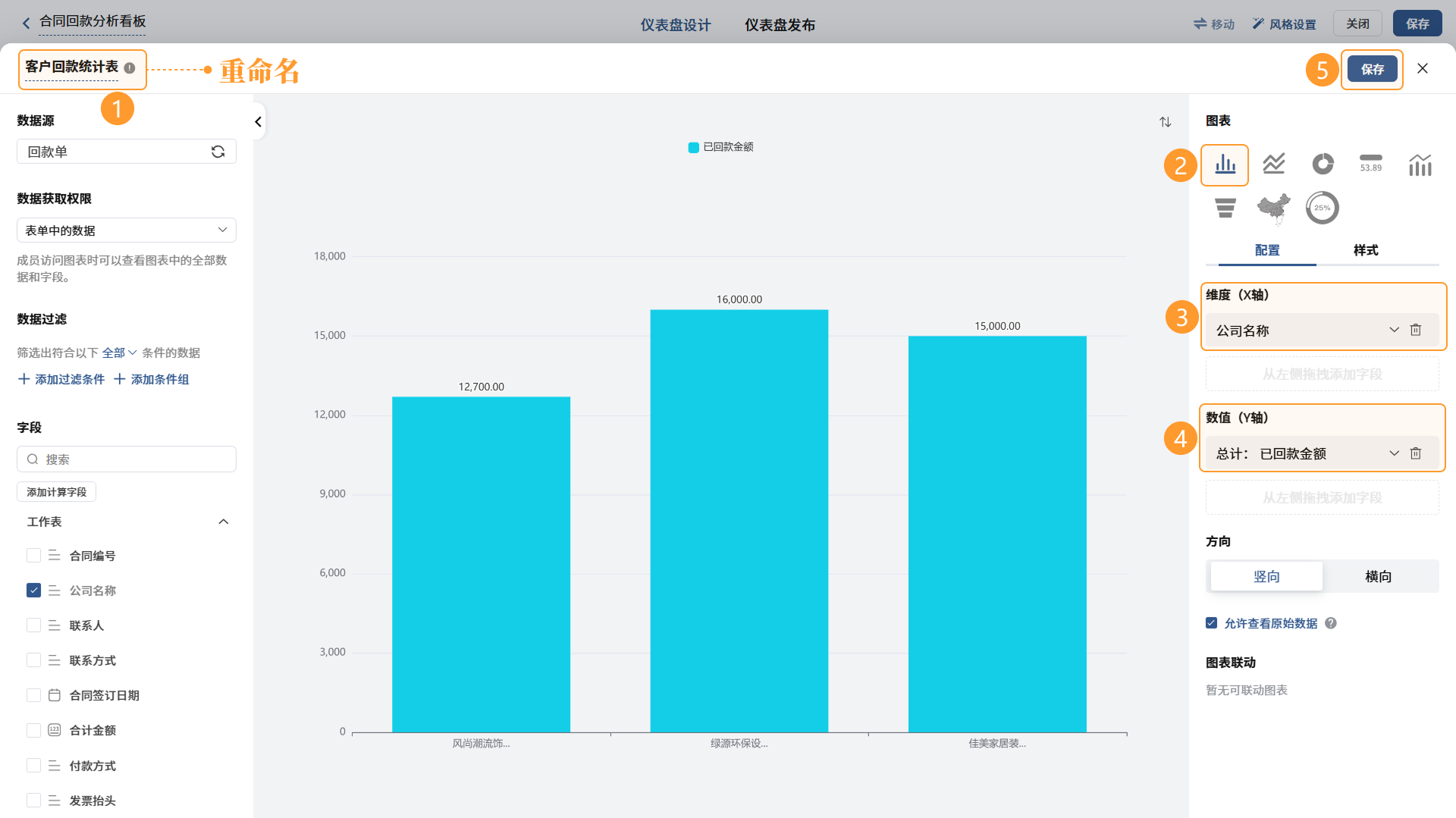Open the 回款单 data source selector
The image size is (1456, 818).
[127, 152]
